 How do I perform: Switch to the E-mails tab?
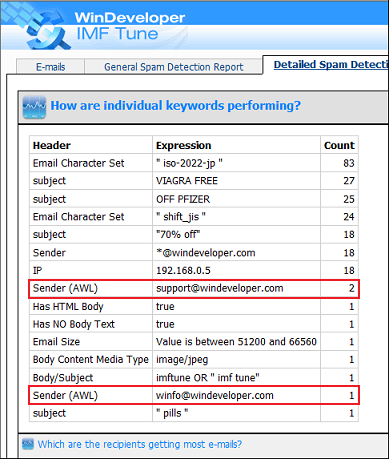point(51,67)
